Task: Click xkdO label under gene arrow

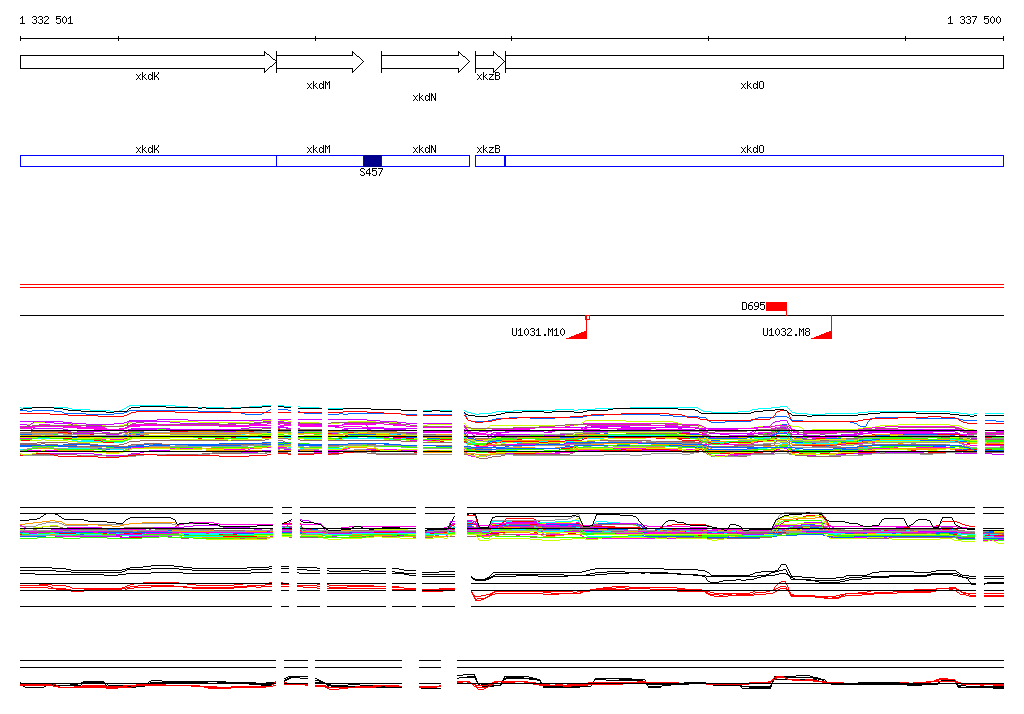Action: 752,86
